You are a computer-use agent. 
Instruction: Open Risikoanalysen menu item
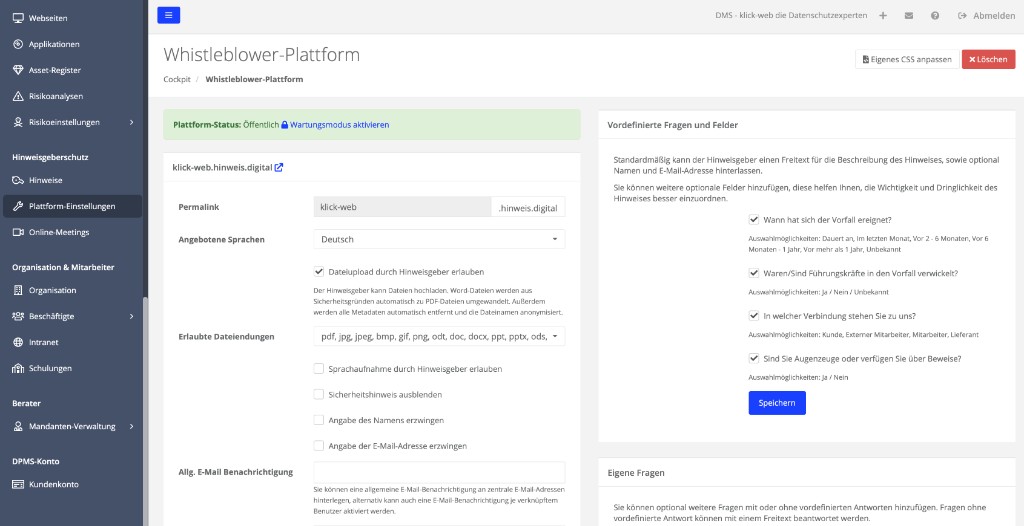(x=71, y=96)
